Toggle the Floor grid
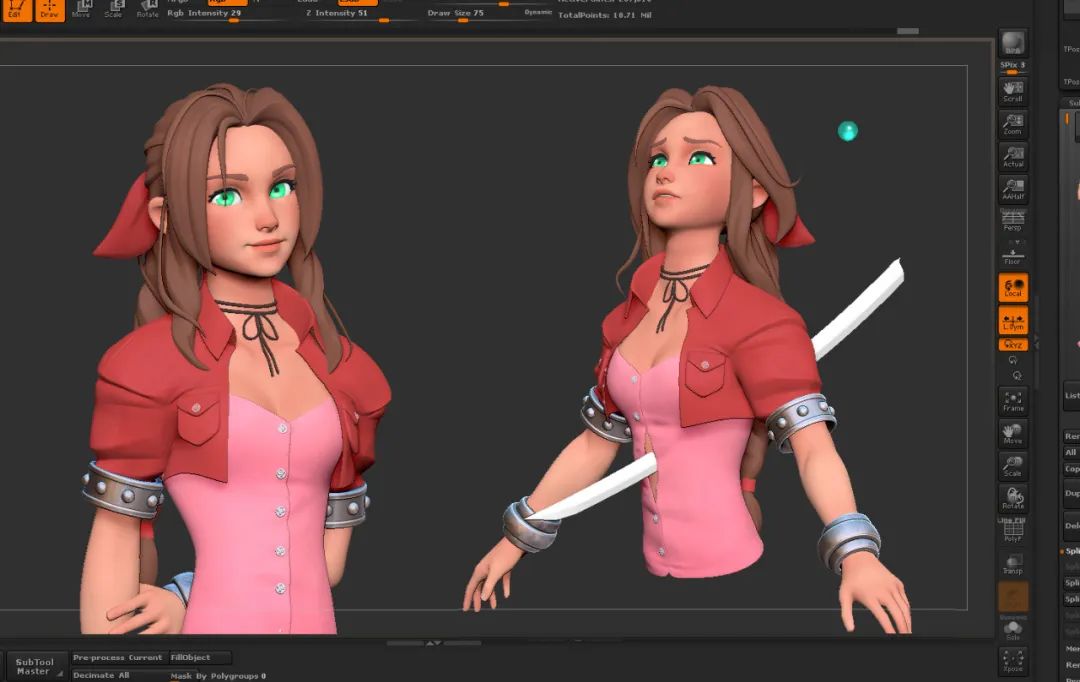Image resolution: width=1080 pixels, height=682 pixels. pyautogui.click(x=1012, y=256)
